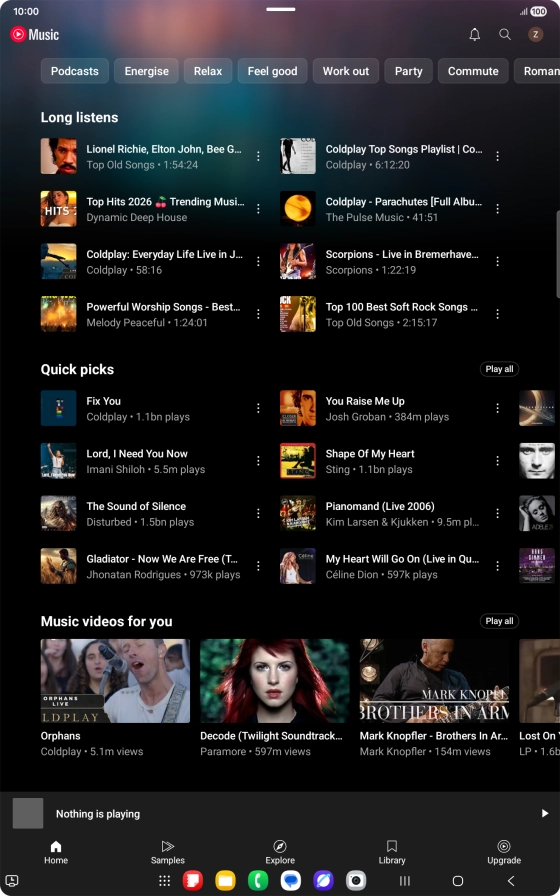Open the Explore compass tab
Screen dimensions: 560x896
280,852
